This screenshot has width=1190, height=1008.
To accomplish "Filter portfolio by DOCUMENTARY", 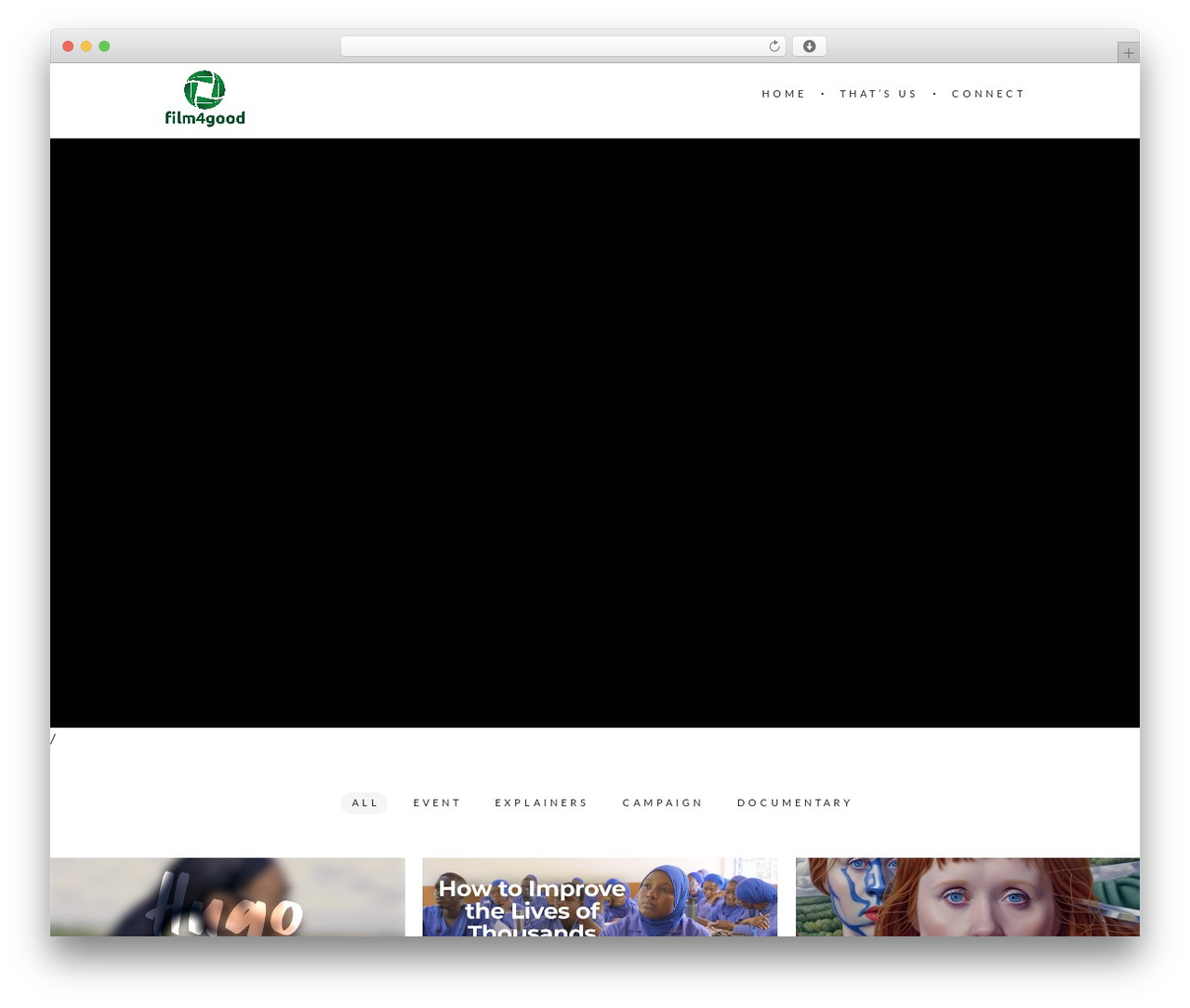I will (794, 802).
